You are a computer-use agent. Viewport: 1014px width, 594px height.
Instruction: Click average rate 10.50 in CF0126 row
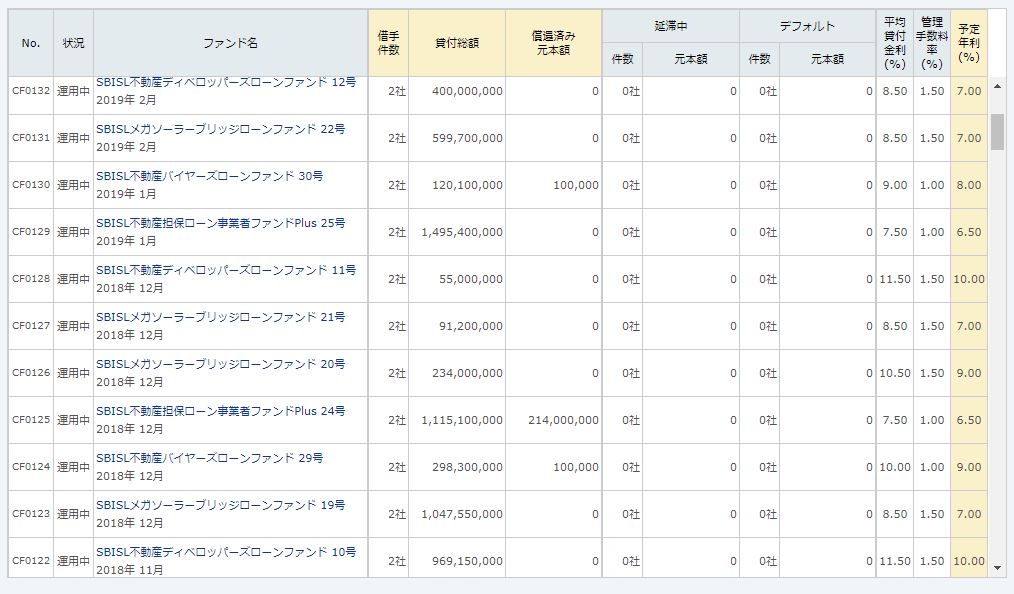point(895,373)
